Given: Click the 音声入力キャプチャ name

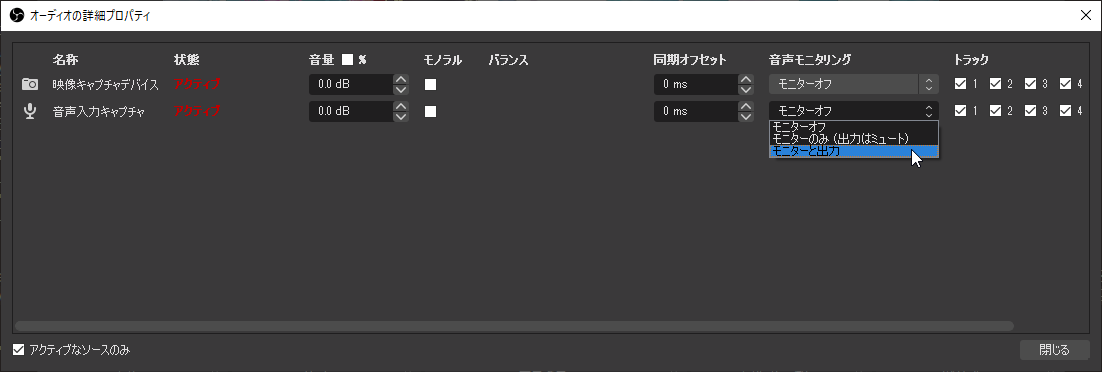Looking at the screenshot, I should [98, 111].
